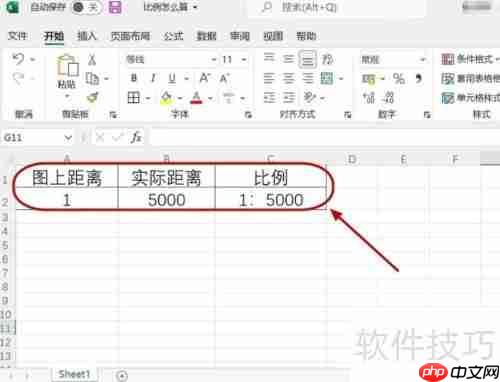Align text left
Image resolution: width=500 pixels, height=382 pixels.
[269, 79]
